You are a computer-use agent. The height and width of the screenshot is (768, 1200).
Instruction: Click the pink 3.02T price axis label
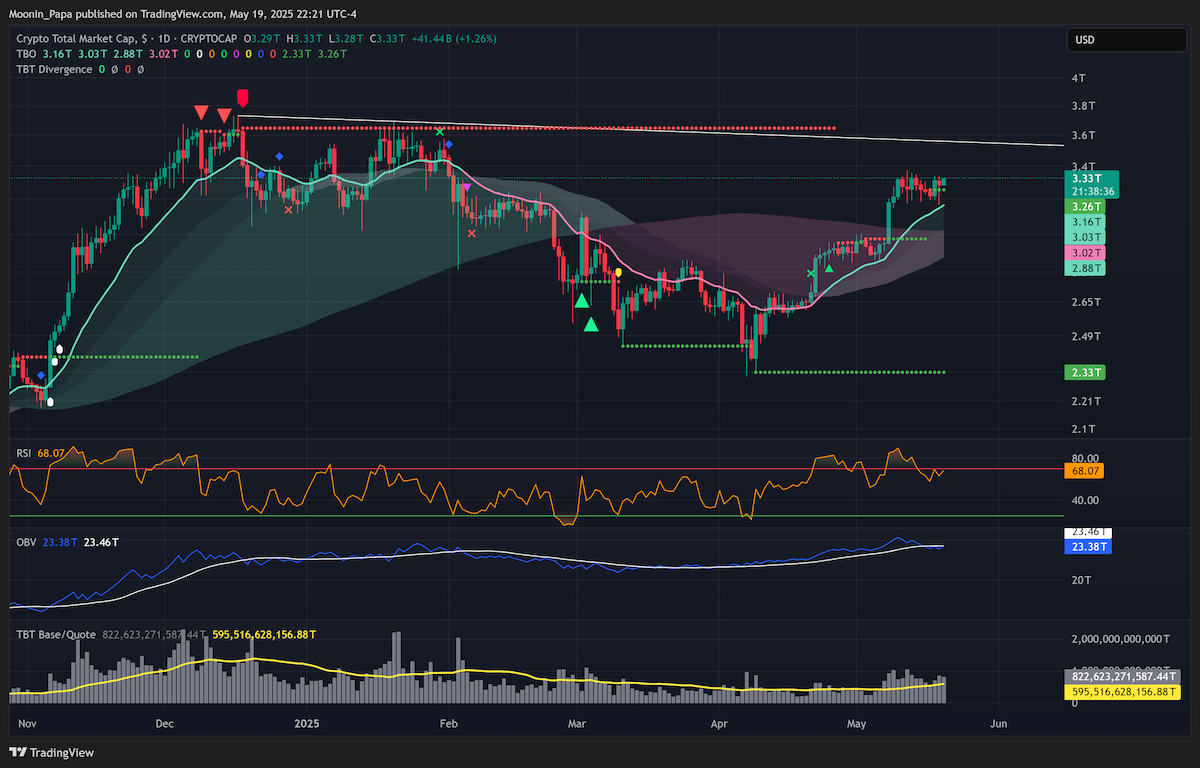[x=1084, y=253]
